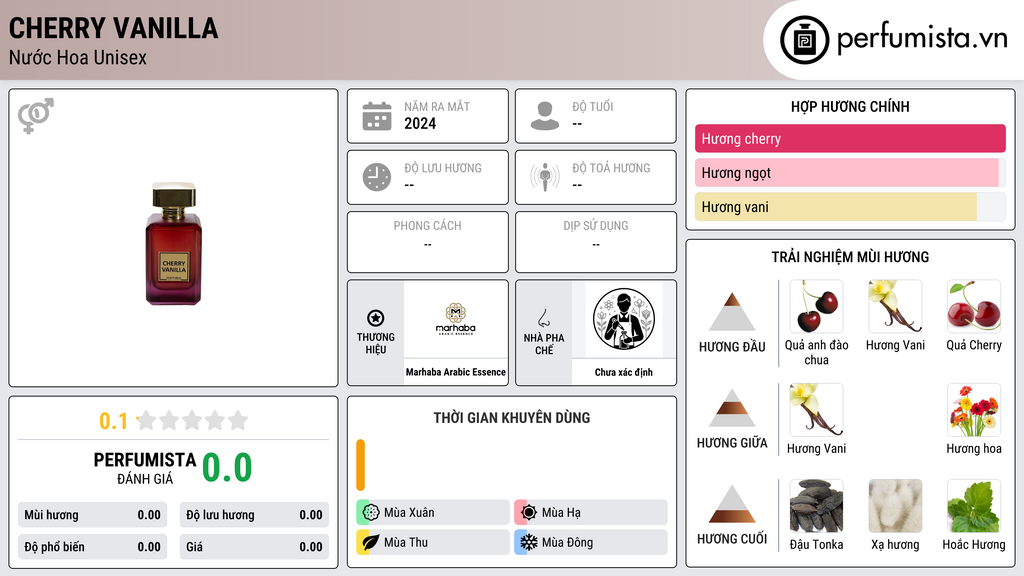
Task: Click the Đậu Tonka note image
Action: click(x=816, y=506)
